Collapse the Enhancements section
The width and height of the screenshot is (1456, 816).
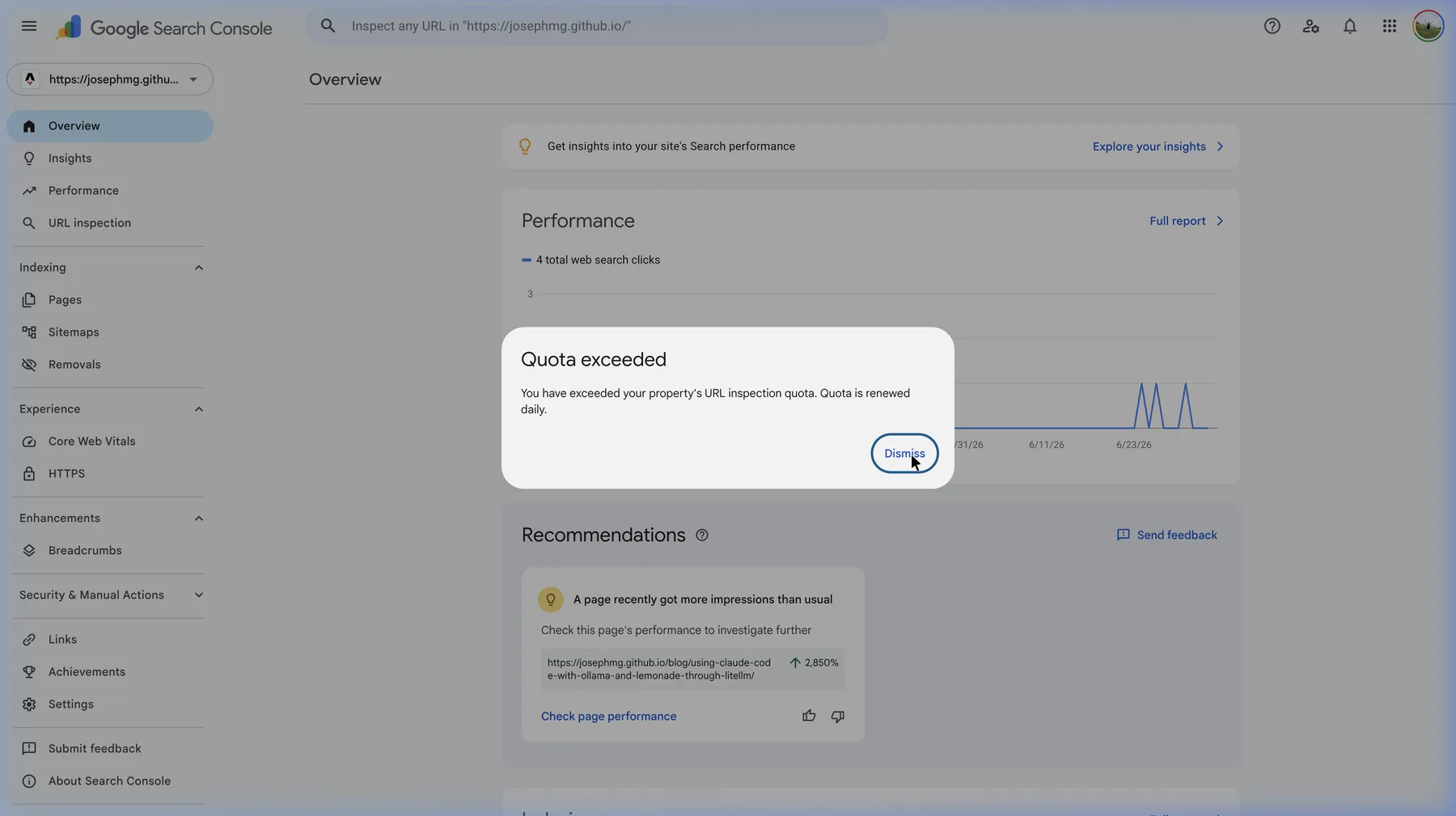(198, 518)
